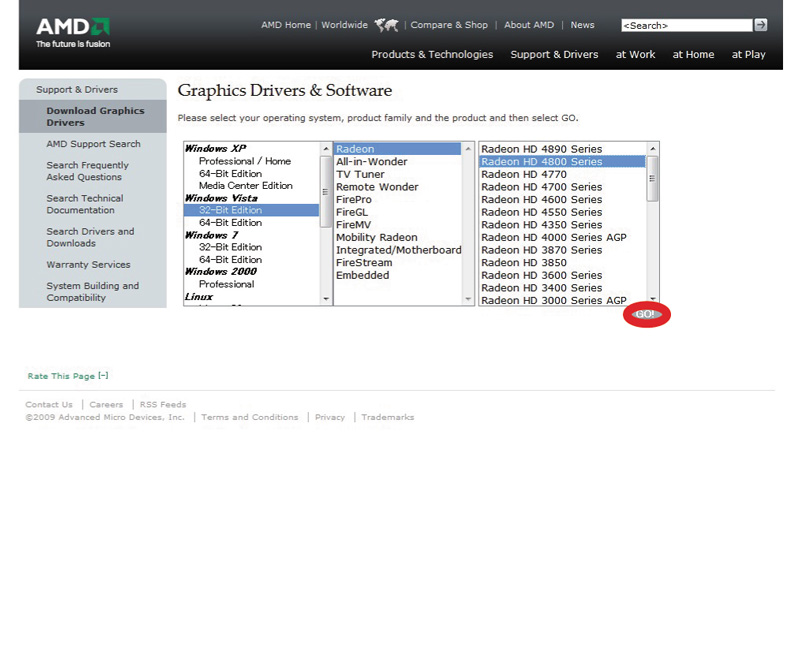Open Search Frequently Asked Questions
Screen dimensions: 800x664
(x=87, y=171)
